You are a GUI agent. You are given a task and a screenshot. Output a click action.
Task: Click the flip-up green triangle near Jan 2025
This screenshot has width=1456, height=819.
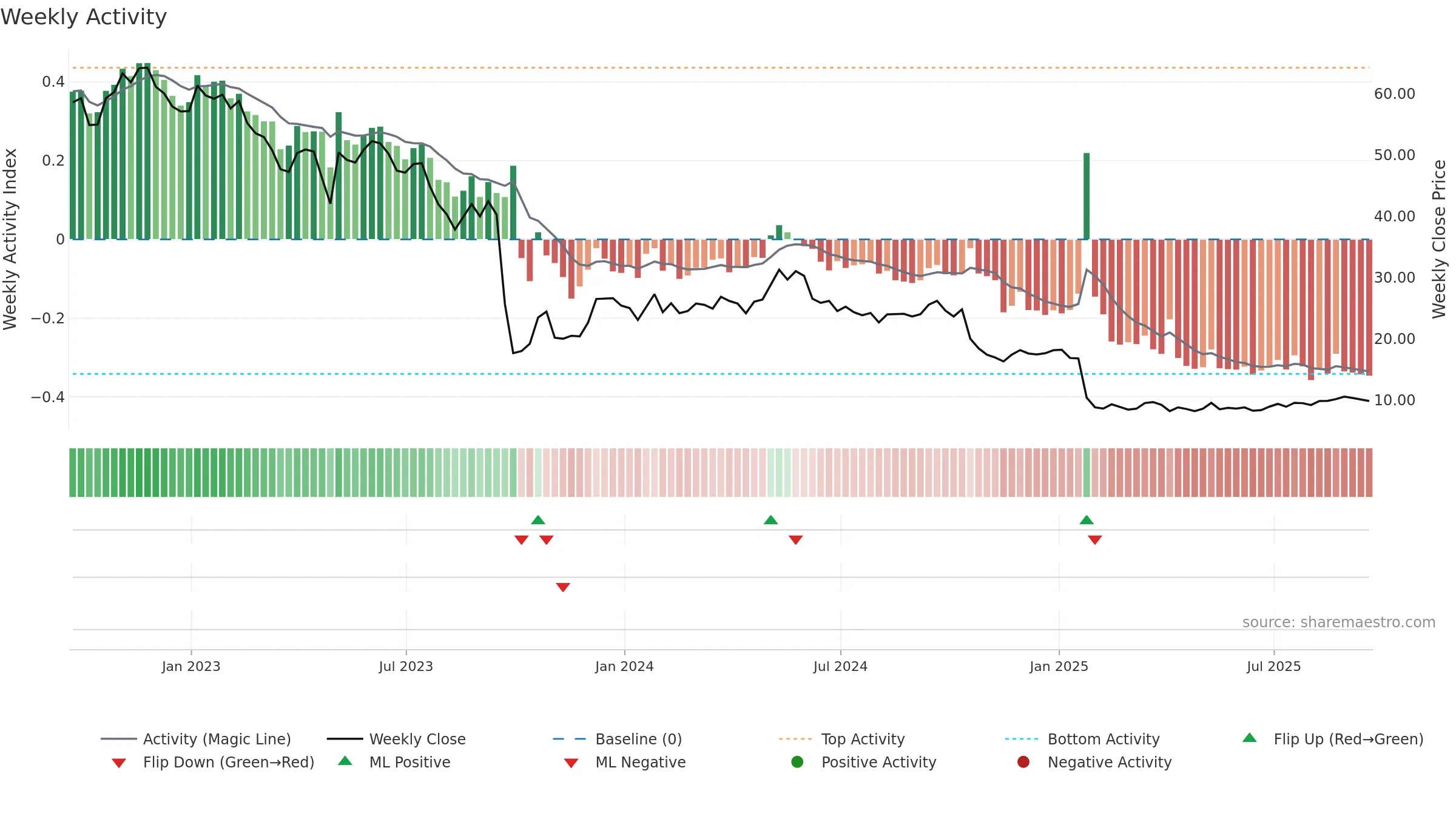tap(1087, 520)
